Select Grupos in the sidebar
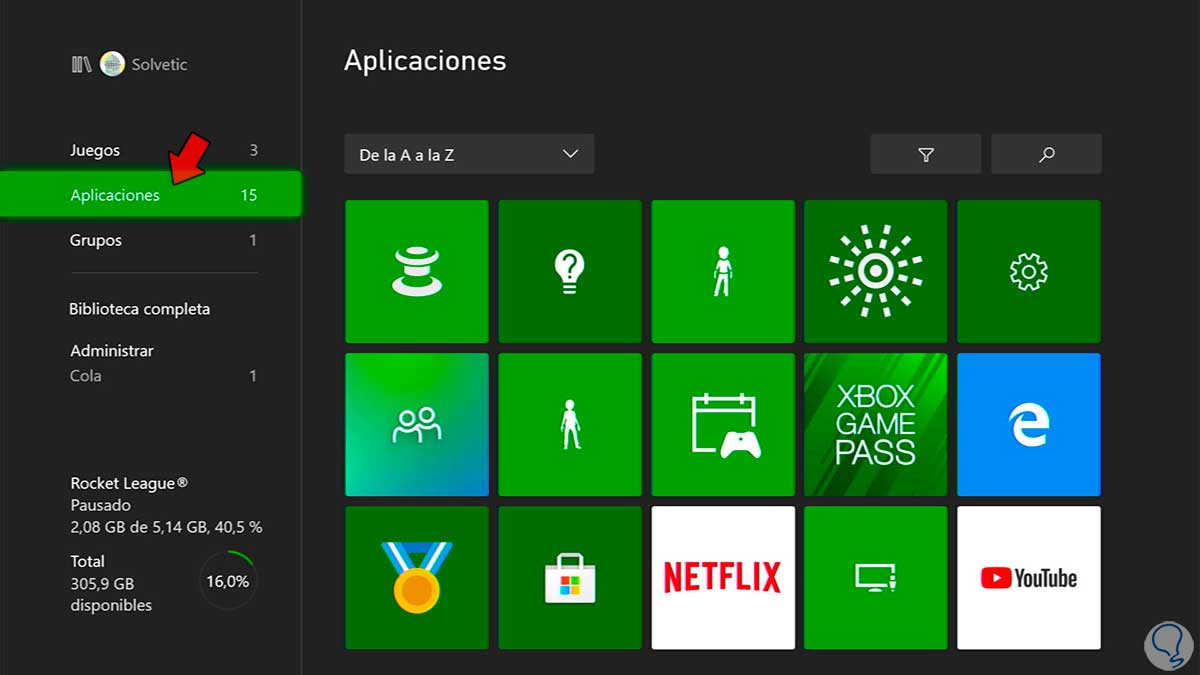The image size is (1200, 675). (164, 240)
